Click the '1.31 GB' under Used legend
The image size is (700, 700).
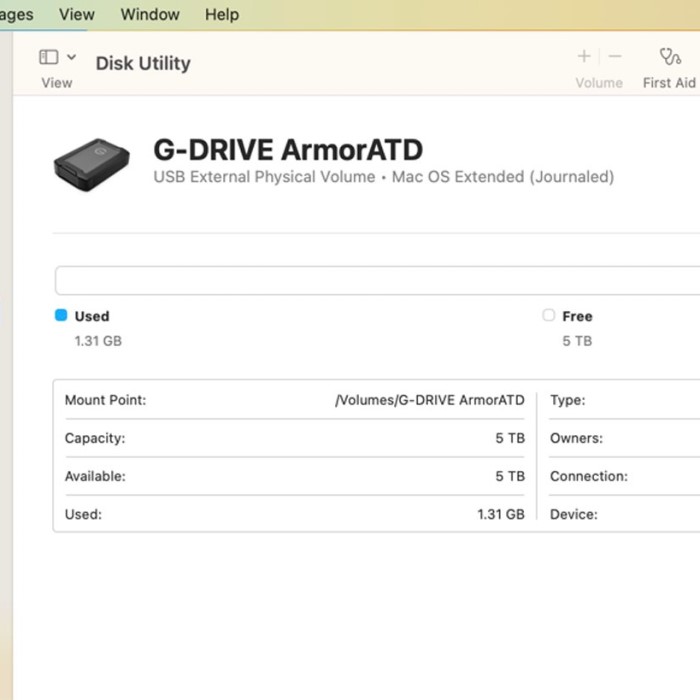tap(98, 341)
